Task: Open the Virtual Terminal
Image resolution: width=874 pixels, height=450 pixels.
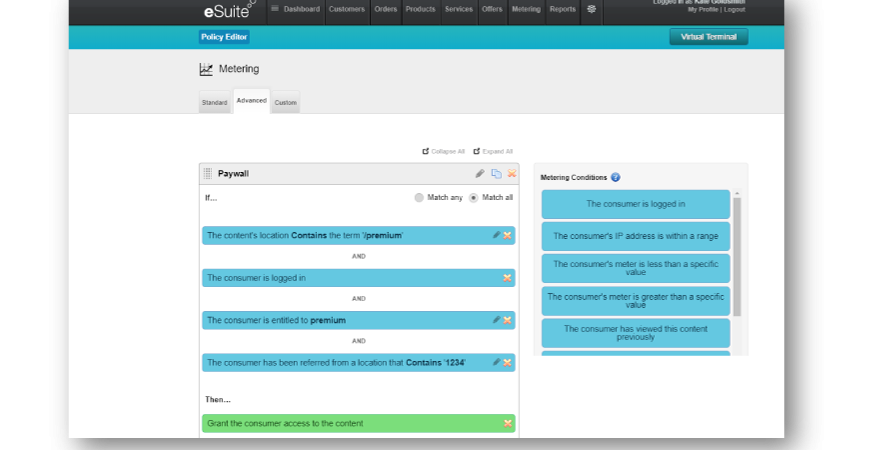Action: (x=708, y=37)
